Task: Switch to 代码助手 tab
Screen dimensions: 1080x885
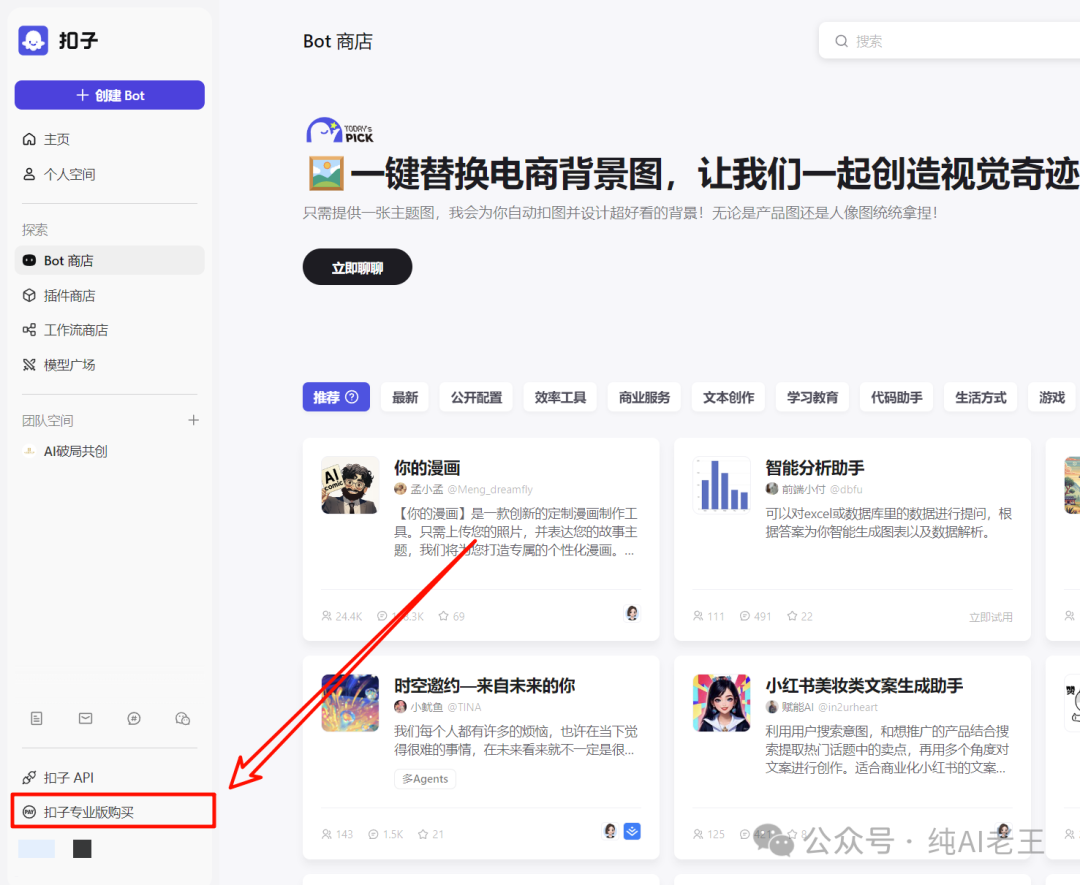Action: (x=897, y=397)
